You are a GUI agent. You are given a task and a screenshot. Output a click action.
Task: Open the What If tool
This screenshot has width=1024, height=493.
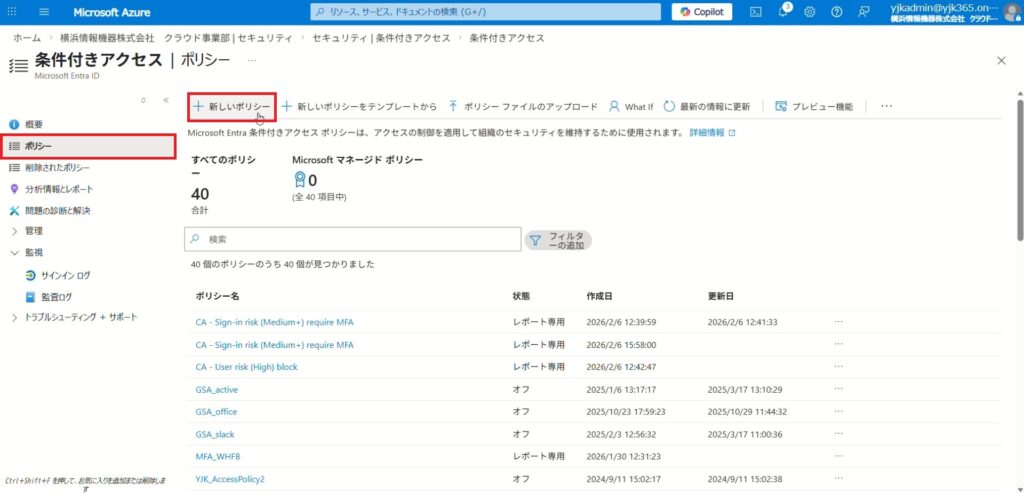(x=630, y=106)
